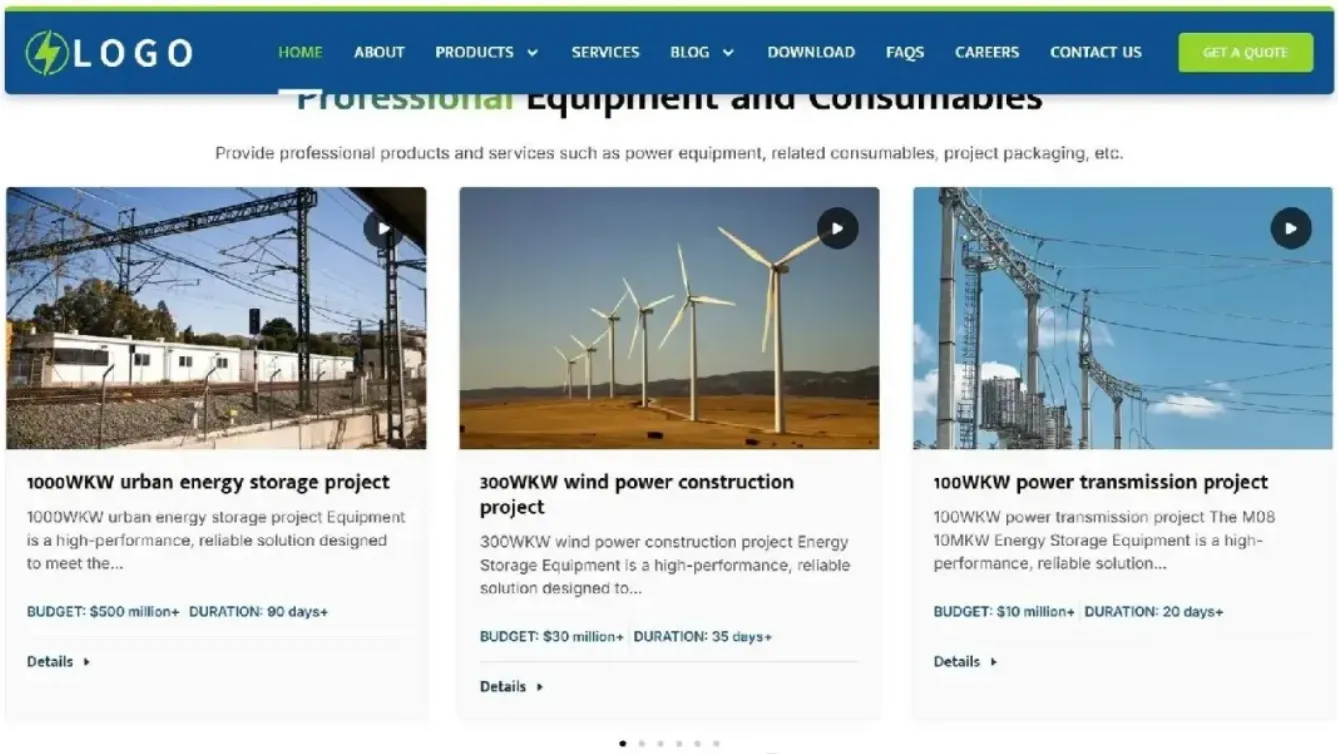Expand the Blog dropdown chevron
This screenshot has width=1338, height=754.
728,53
